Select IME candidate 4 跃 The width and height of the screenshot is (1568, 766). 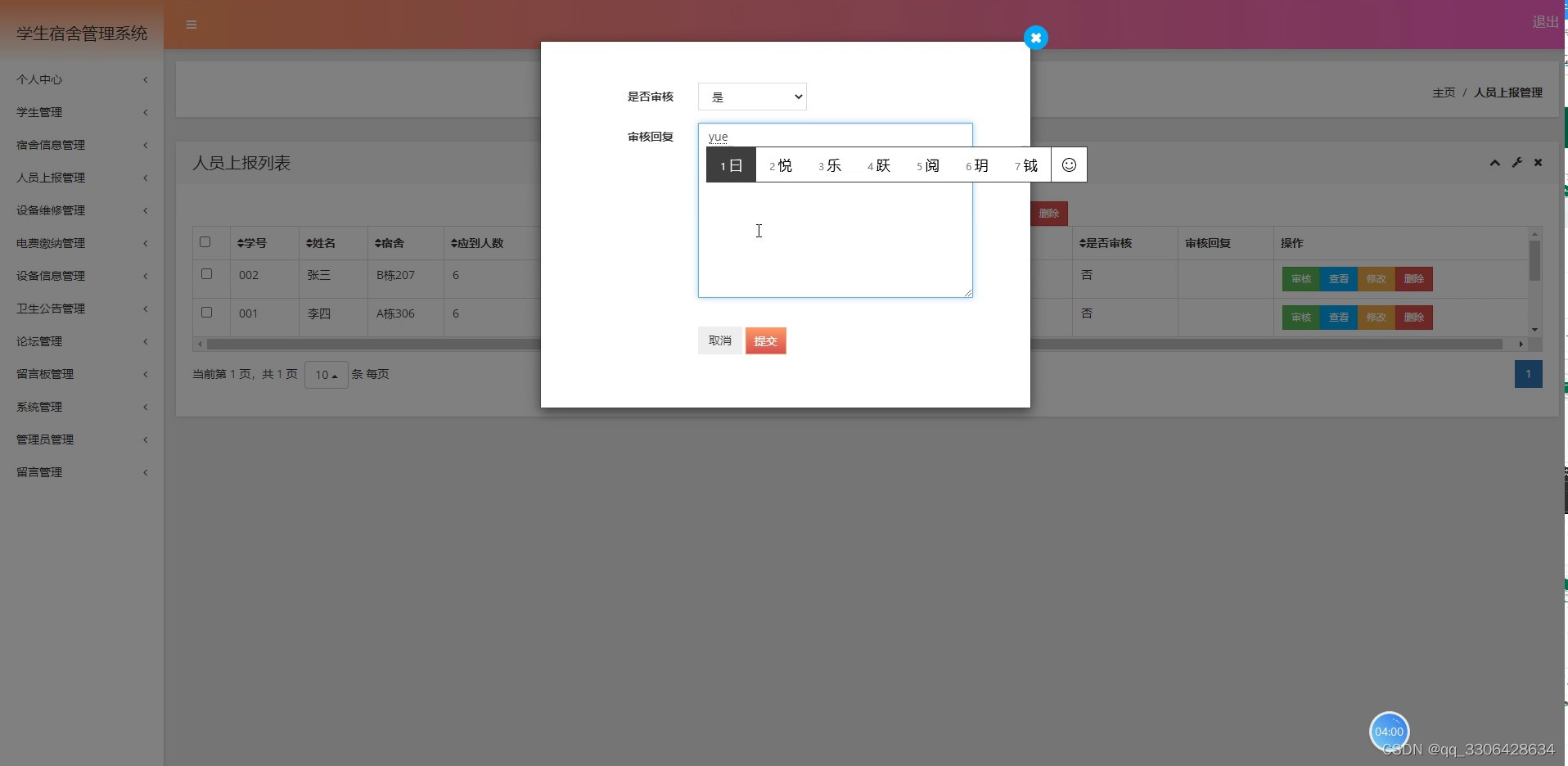(879, 165)
